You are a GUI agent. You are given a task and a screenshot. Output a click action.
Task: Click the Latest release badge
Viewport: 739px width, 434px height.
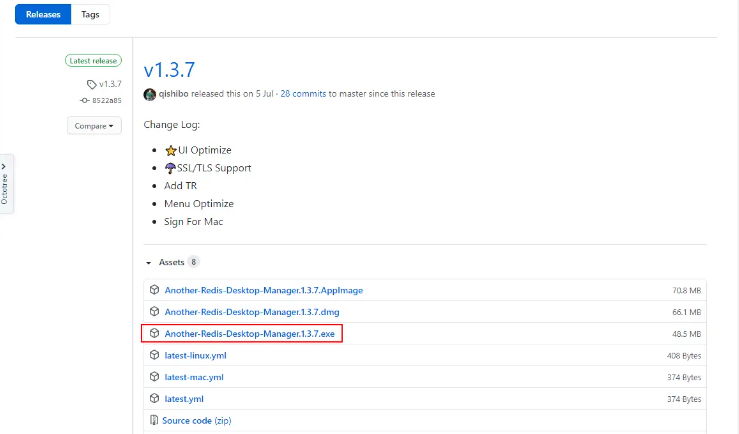point(93,61)
